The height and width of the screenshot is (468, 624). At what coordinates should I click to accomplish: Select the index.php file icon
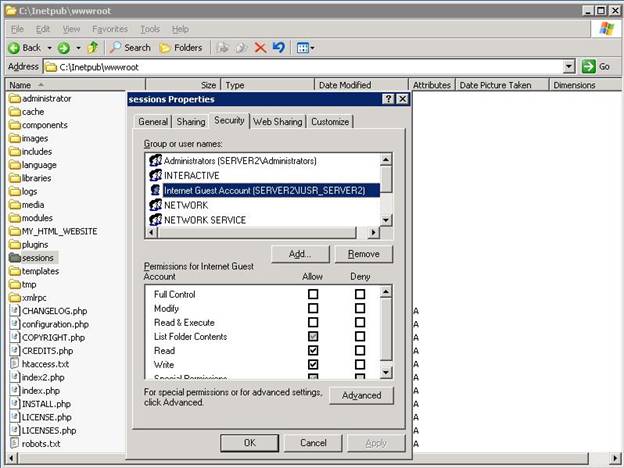[15, 390]
